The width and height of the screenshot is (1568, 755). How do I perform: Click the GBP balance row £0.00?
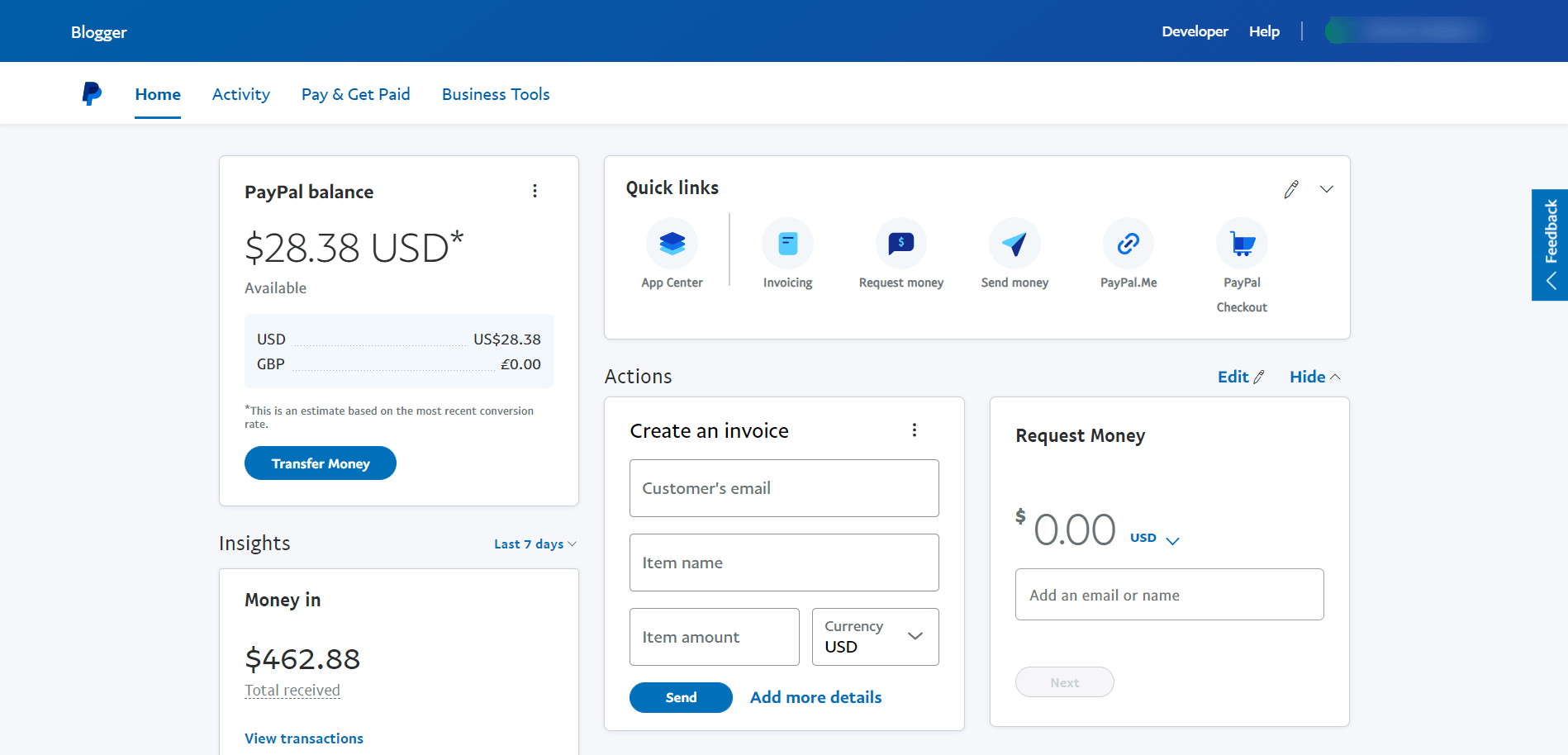point(399,364)
